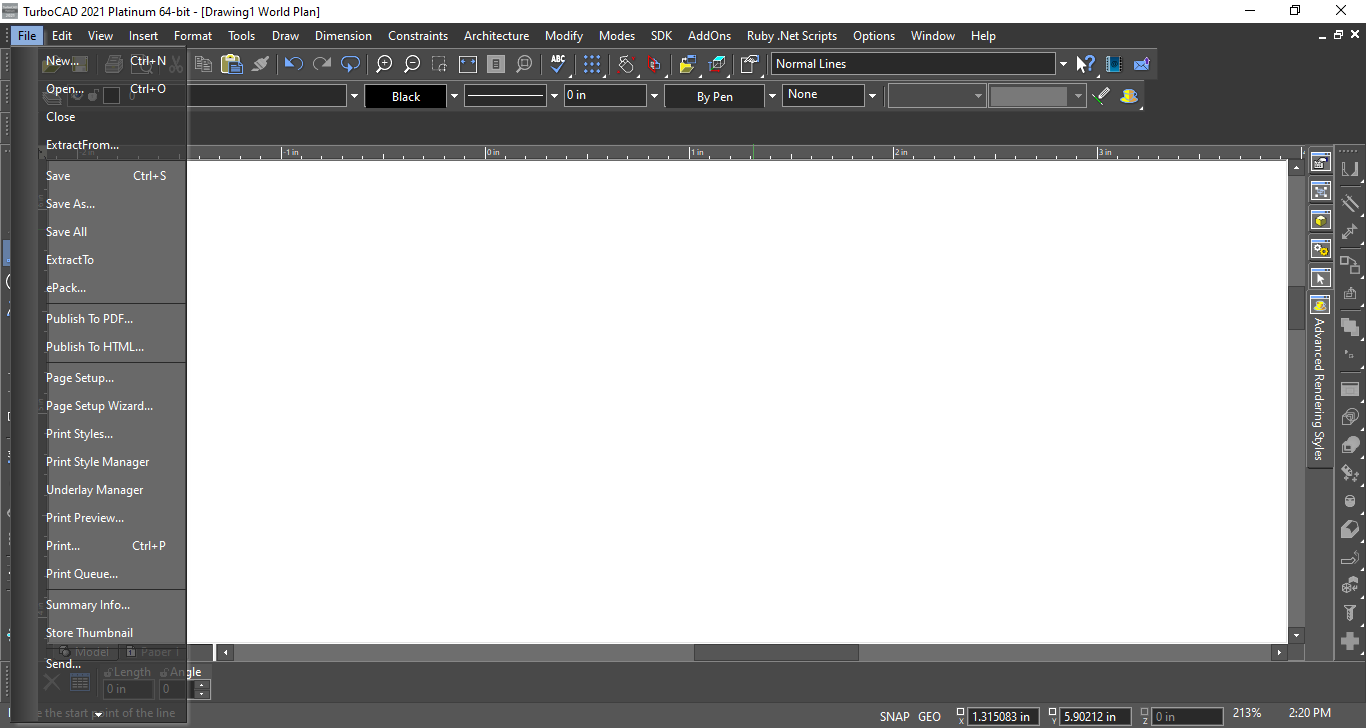Click the horizontal scrollbar thumb

tap(776, 652)
